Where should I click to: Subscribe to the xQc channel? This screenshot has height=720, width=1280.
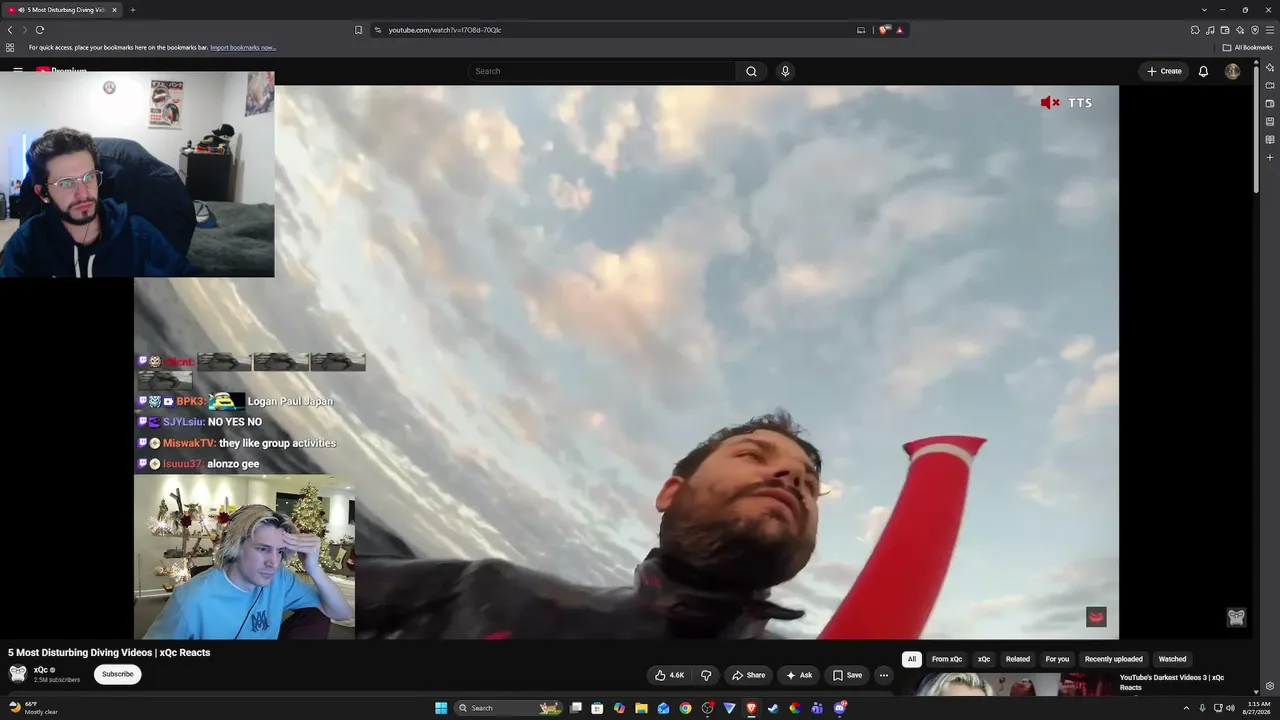[x=117, y=674]
